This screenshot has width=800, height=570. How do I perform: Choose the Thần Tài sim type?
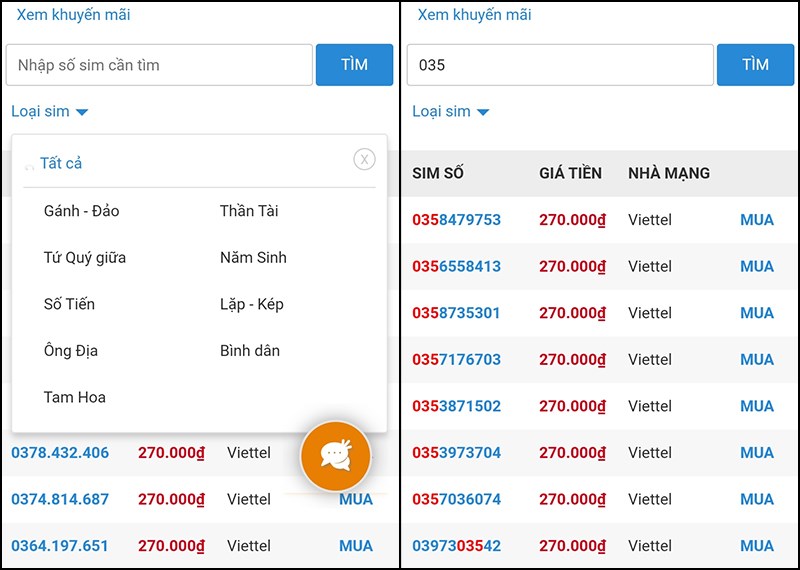coord(249,211)
